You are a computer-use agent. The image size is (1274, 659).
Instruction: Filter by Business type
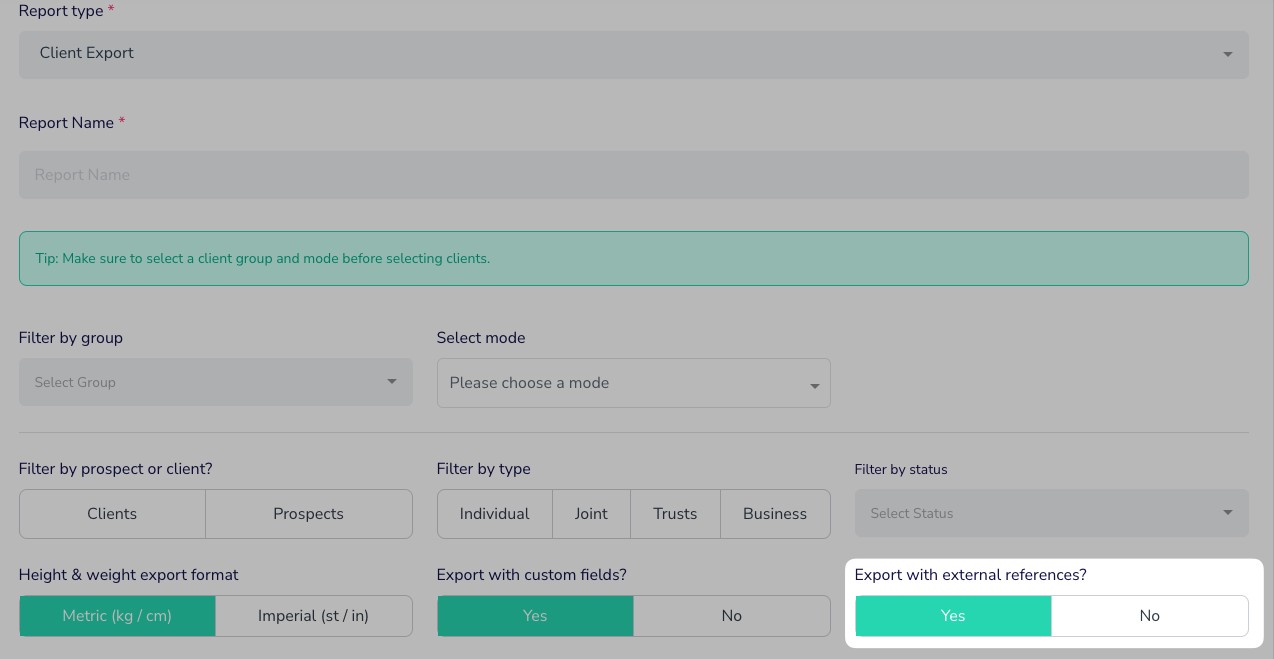coord(775,514)
